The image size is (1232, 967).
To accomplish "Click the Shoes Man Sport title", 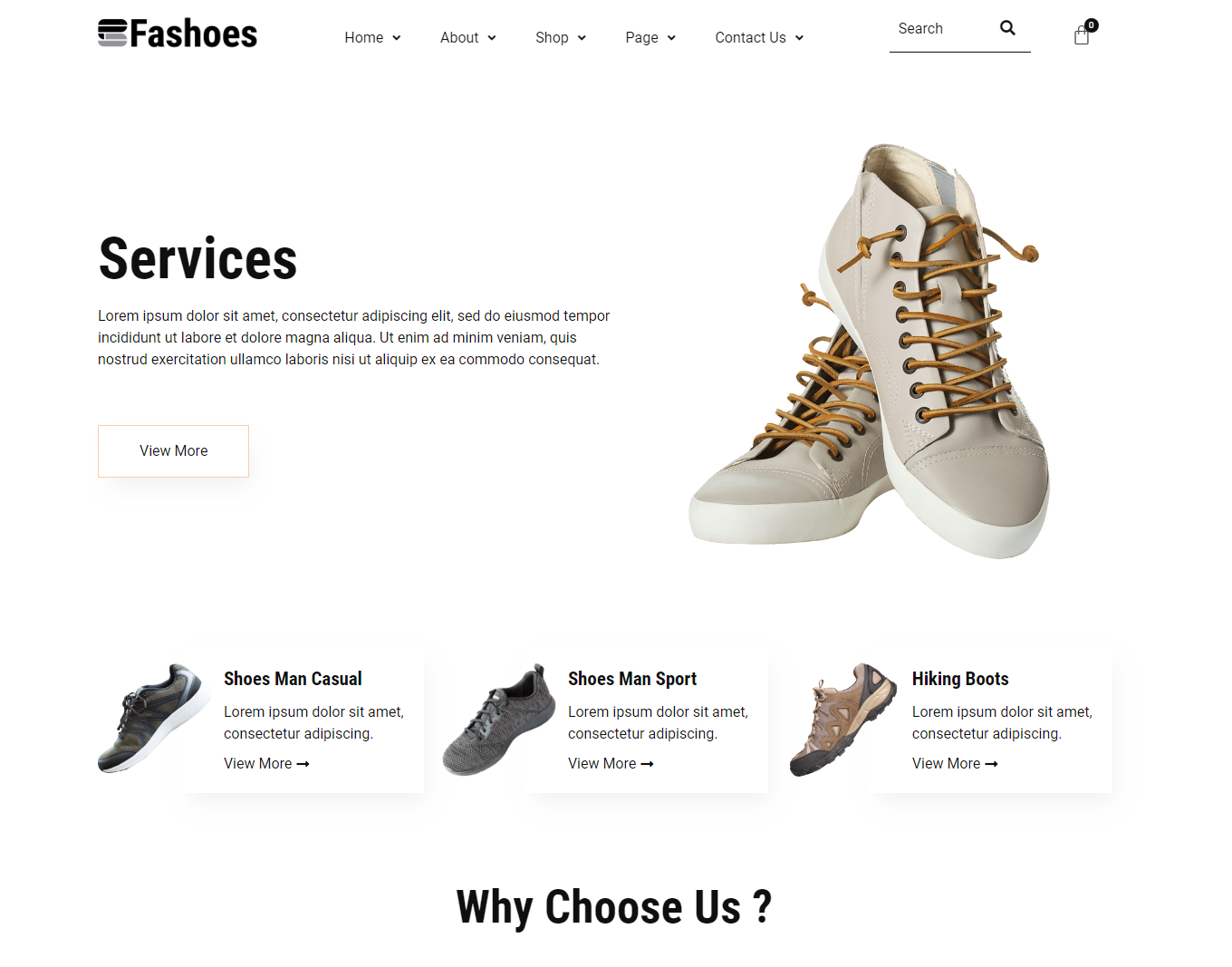I will (x=632, y=679).
